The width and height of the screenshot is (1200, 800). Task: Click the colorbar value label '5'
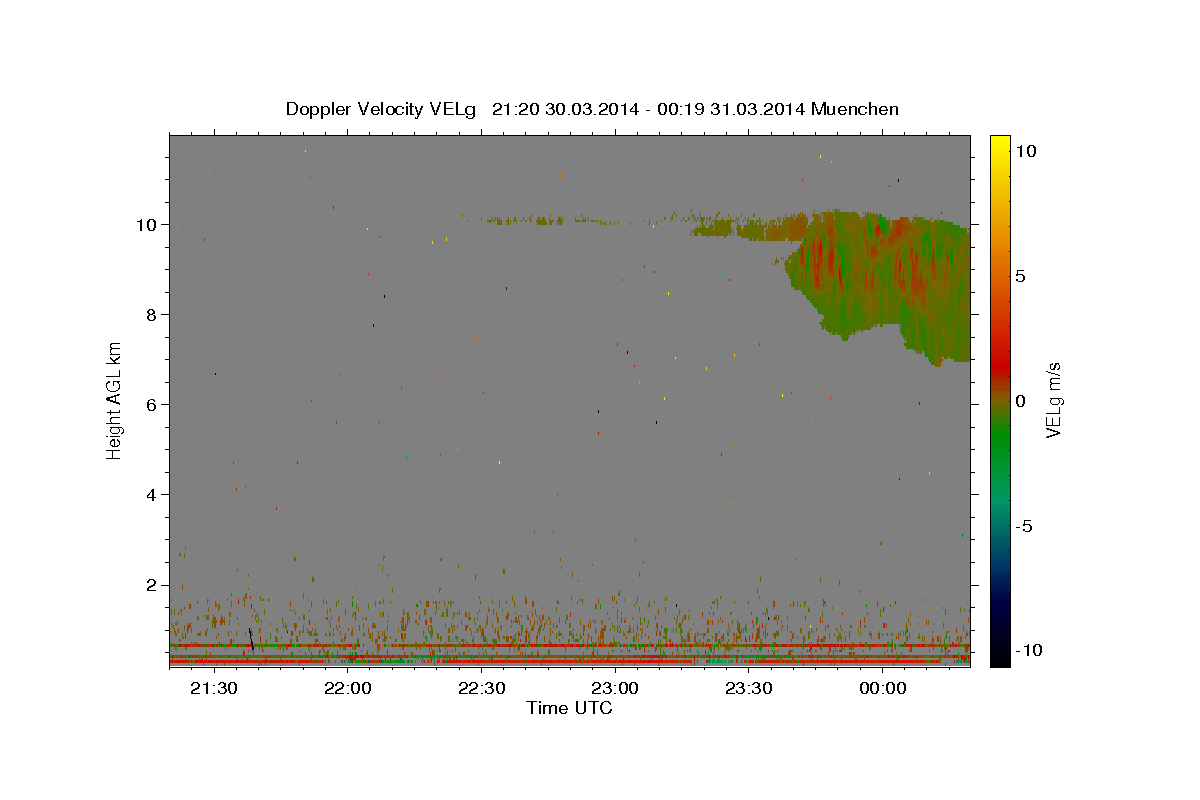click(x=1021, y=276)
